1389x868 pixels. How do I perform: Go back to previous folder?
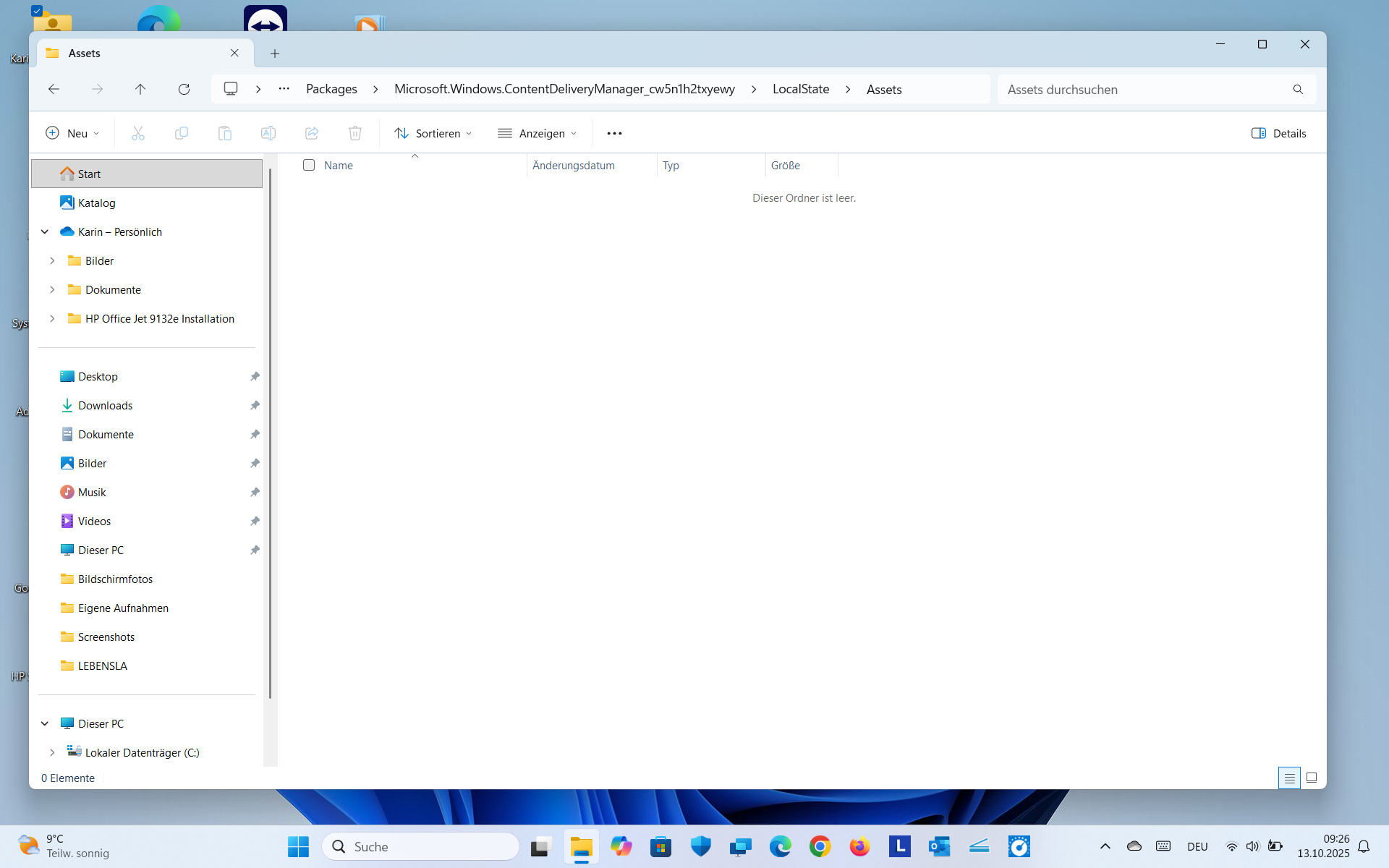click(54, 89)
